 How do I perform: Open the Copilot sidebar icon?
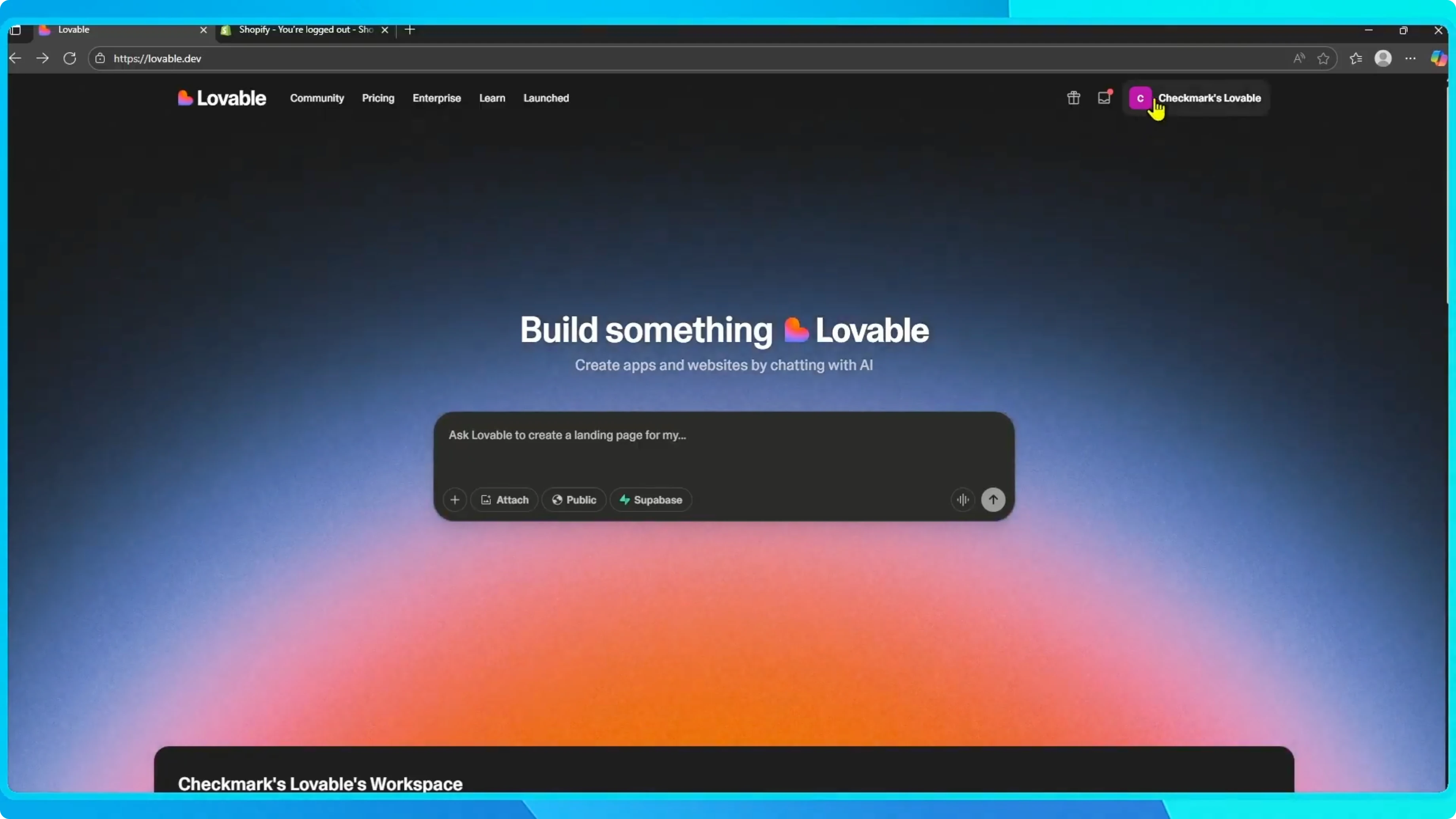pyautogui.click(x=1439, y=58)
